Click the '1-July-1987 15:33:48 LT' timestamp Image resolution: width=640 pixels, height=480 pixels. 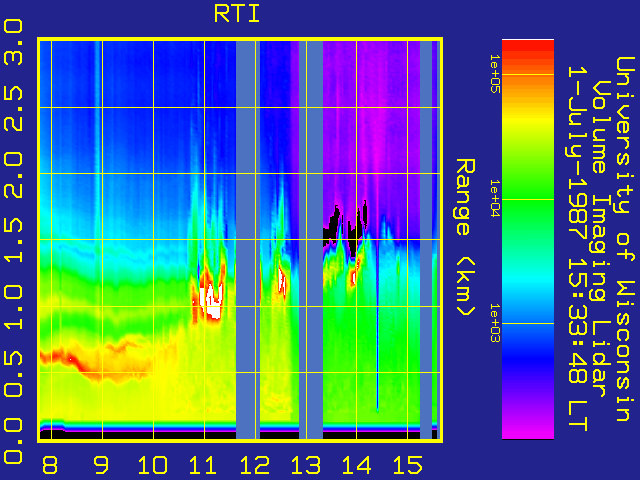577,249
